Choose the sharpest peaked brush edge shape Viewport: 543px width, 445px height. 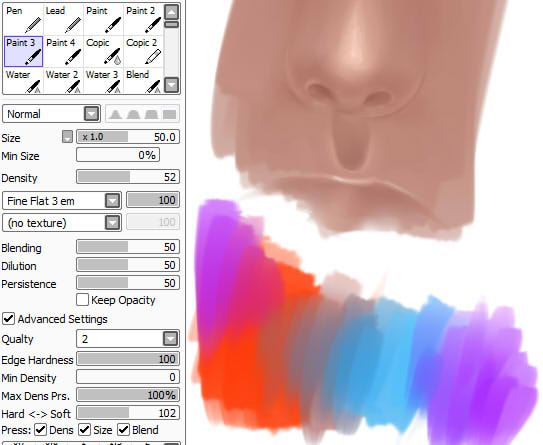coord(115,114)
